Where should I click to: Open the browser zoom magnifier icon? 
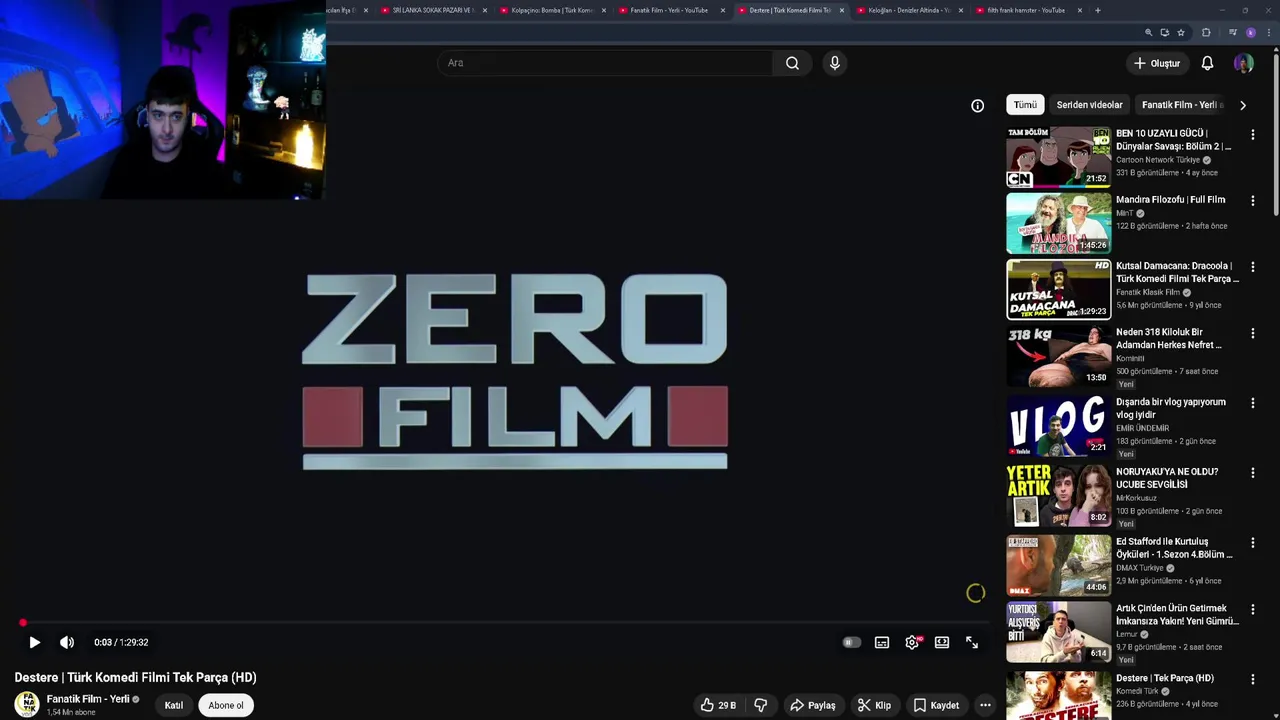pos(1148,32)
